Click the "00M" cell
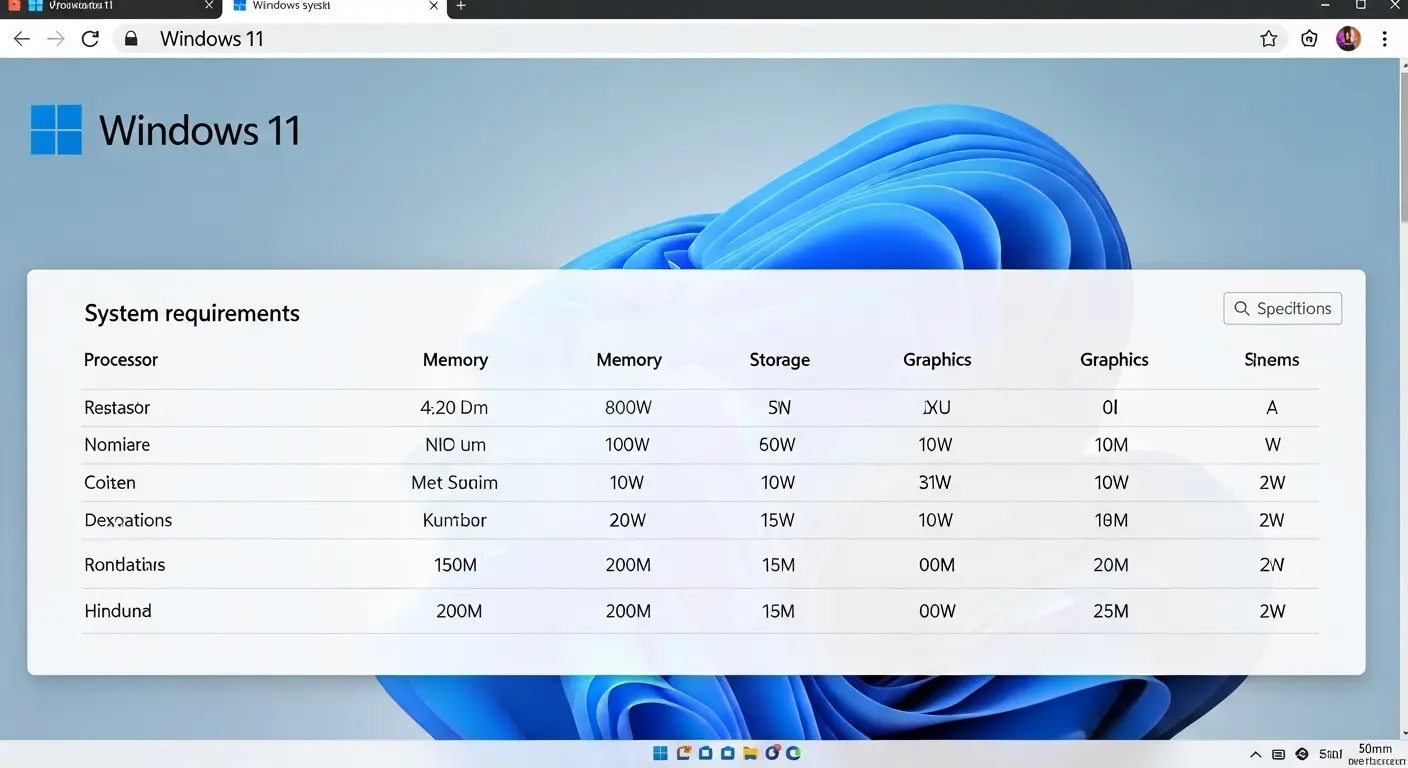Image resolution: width=1408 pixels, height=768 pixels. (937, 565)
